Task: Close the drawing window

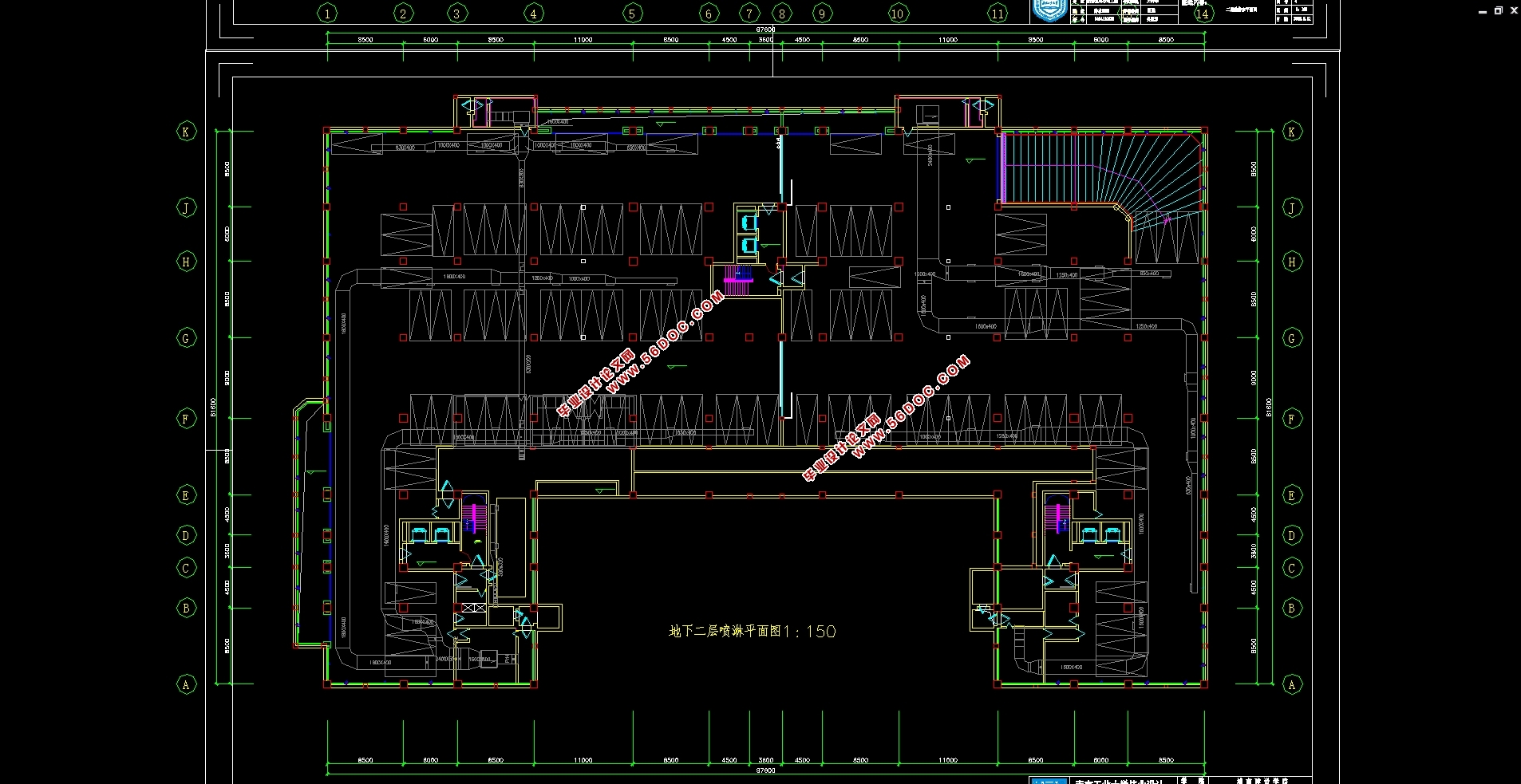Action: pos(1513,10)
